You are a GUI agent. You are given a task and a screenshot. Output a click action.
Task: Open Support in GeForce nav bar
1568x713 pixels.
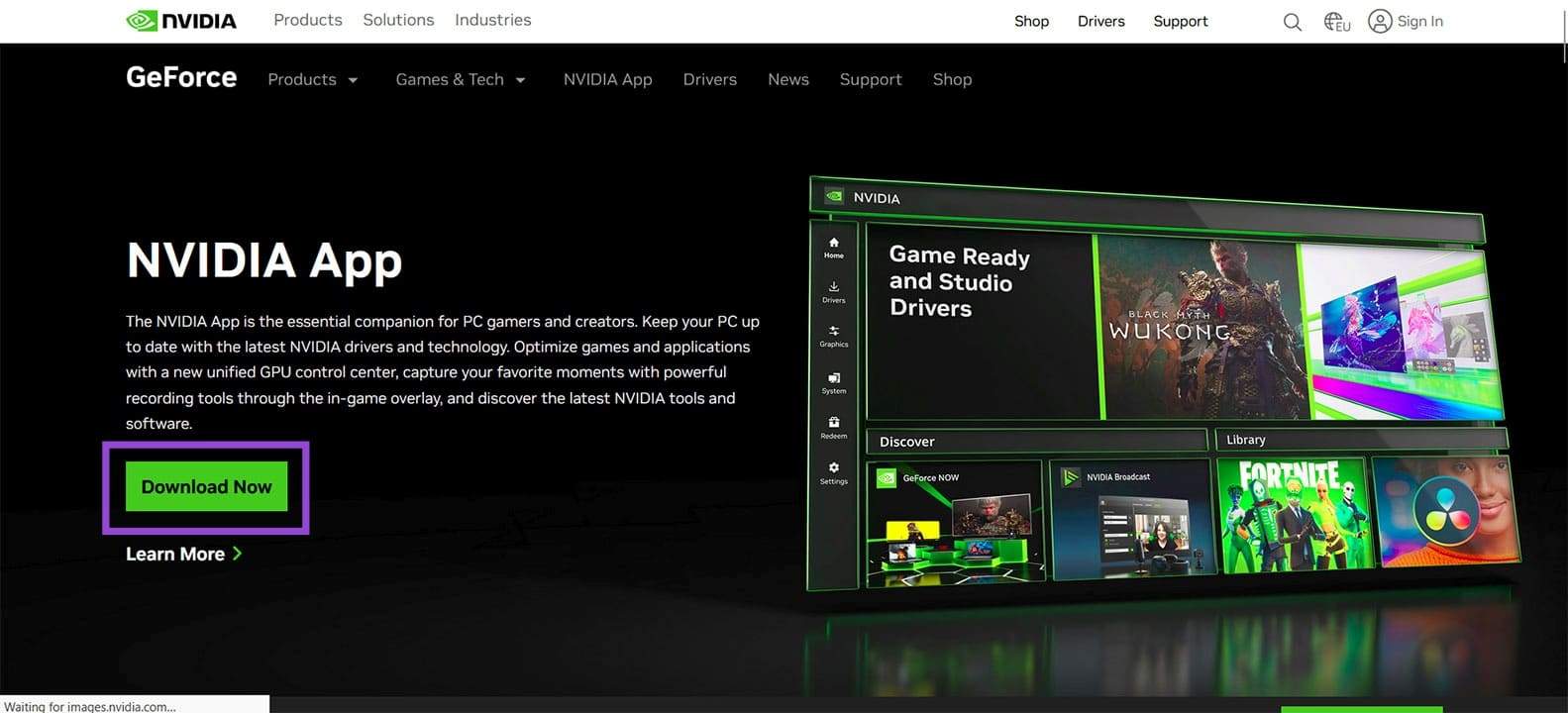[x=871, y=79]
